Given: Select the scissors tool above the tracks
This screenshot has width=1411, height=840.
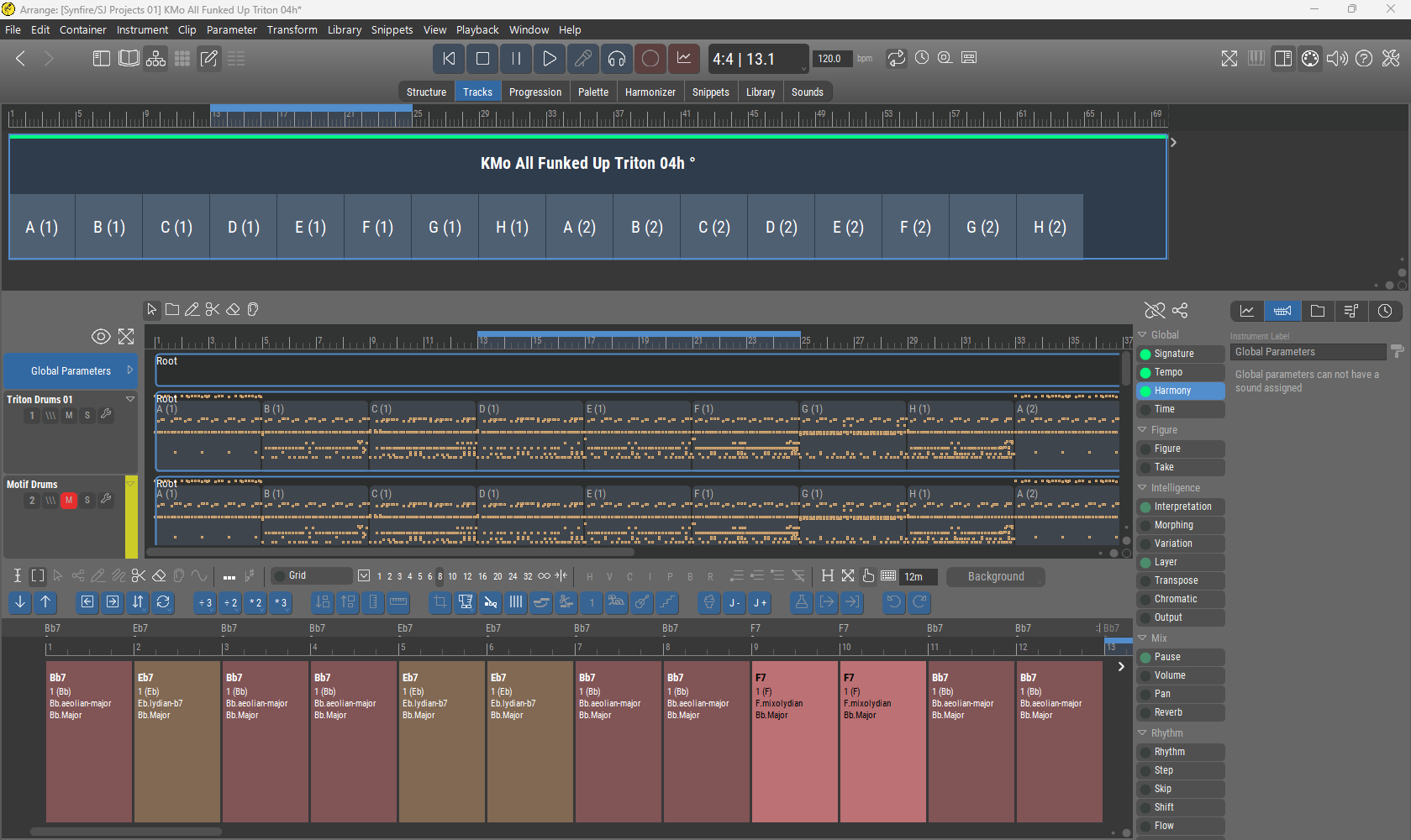Looking at the screenshot, I should [x=213, y=310].
